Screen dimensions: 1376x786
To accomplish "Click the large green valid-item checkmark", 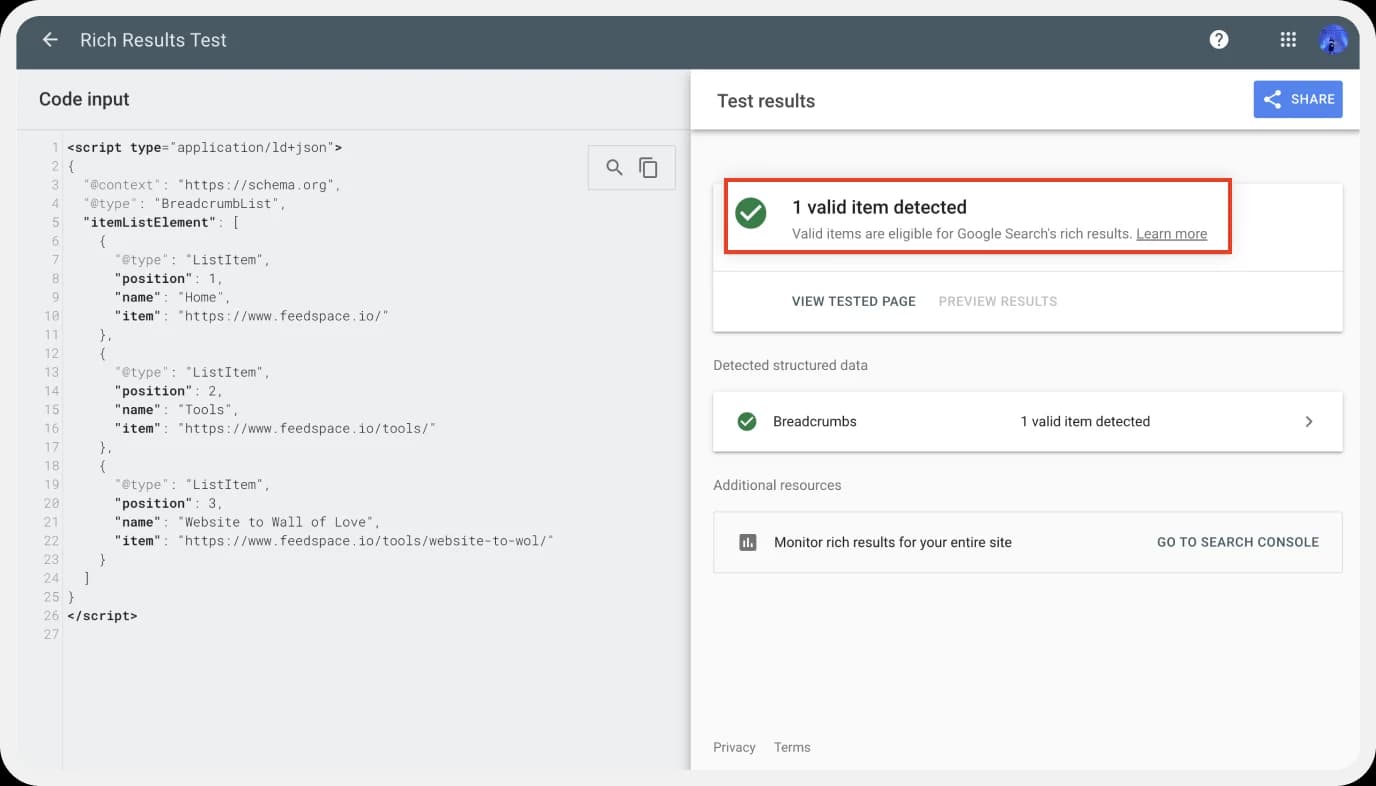I will (x=751, y=213).
